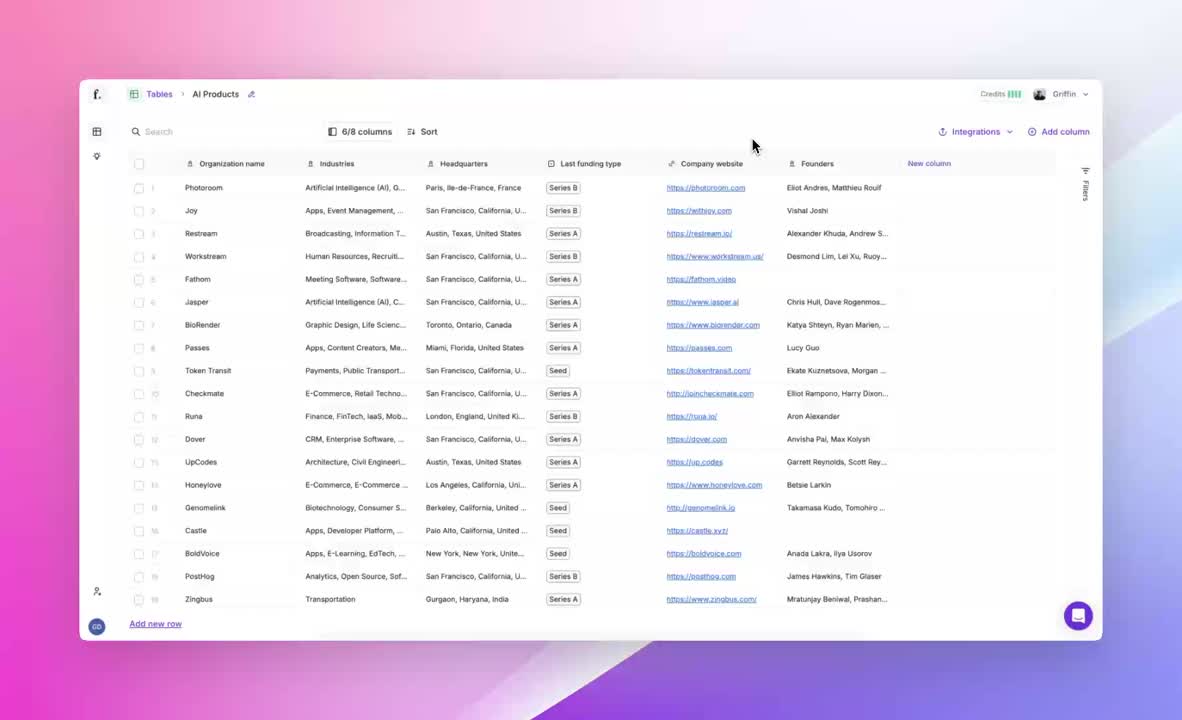Go to Tables breadcrumb

159,94
